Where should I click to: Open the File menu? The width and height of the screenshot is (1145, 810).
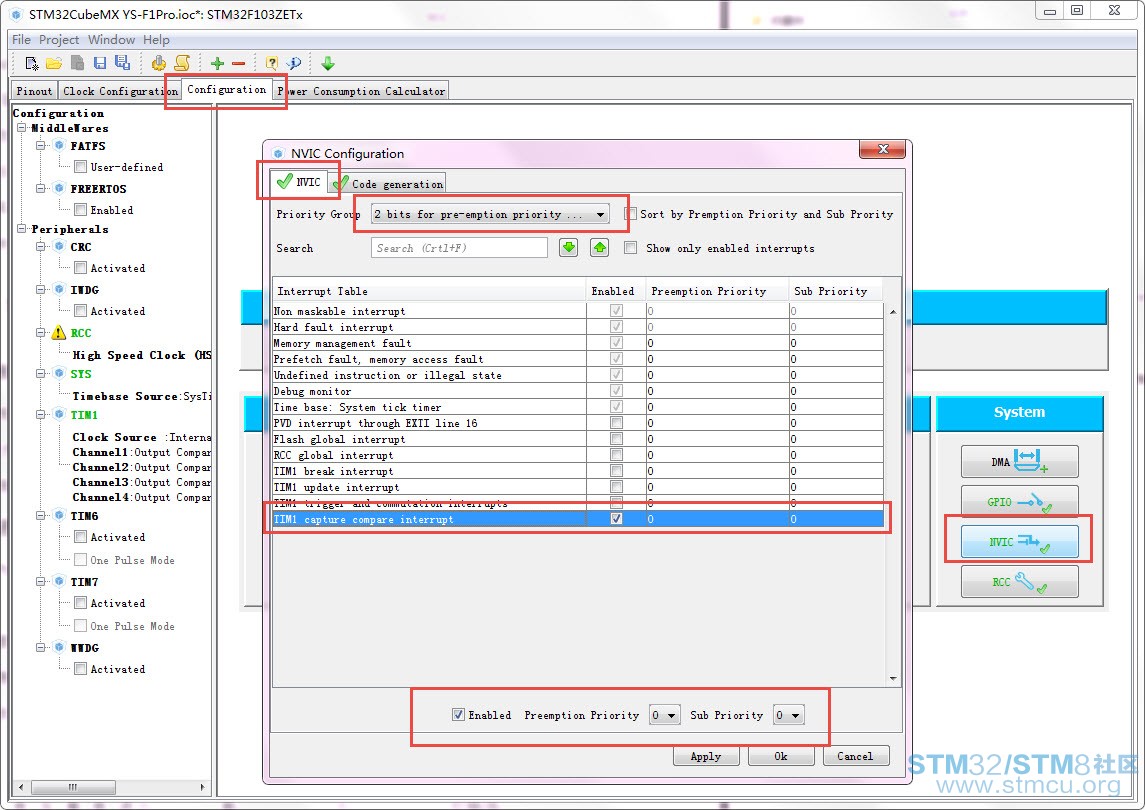[x=21, y=39]
